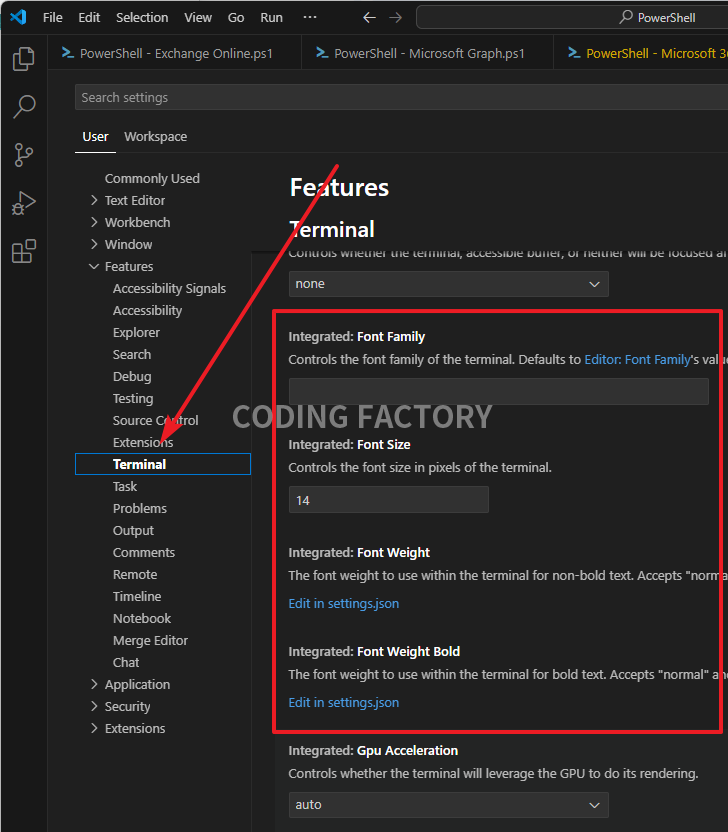Select Problems under Features
Screen dimensions: 728x832
[140, 508]
